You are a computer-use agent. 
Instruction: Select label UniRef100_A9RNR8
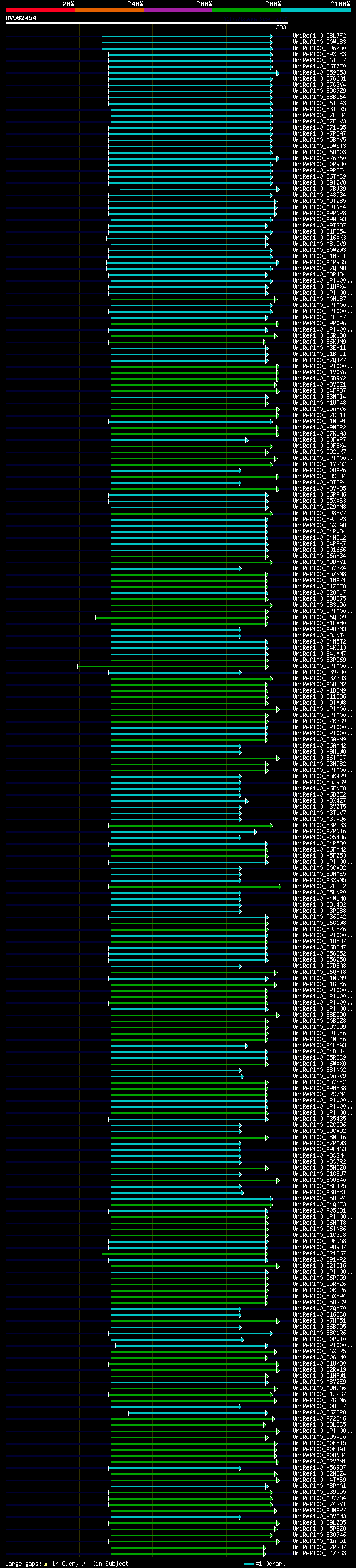pyautogui.click(x=319, y=214)
